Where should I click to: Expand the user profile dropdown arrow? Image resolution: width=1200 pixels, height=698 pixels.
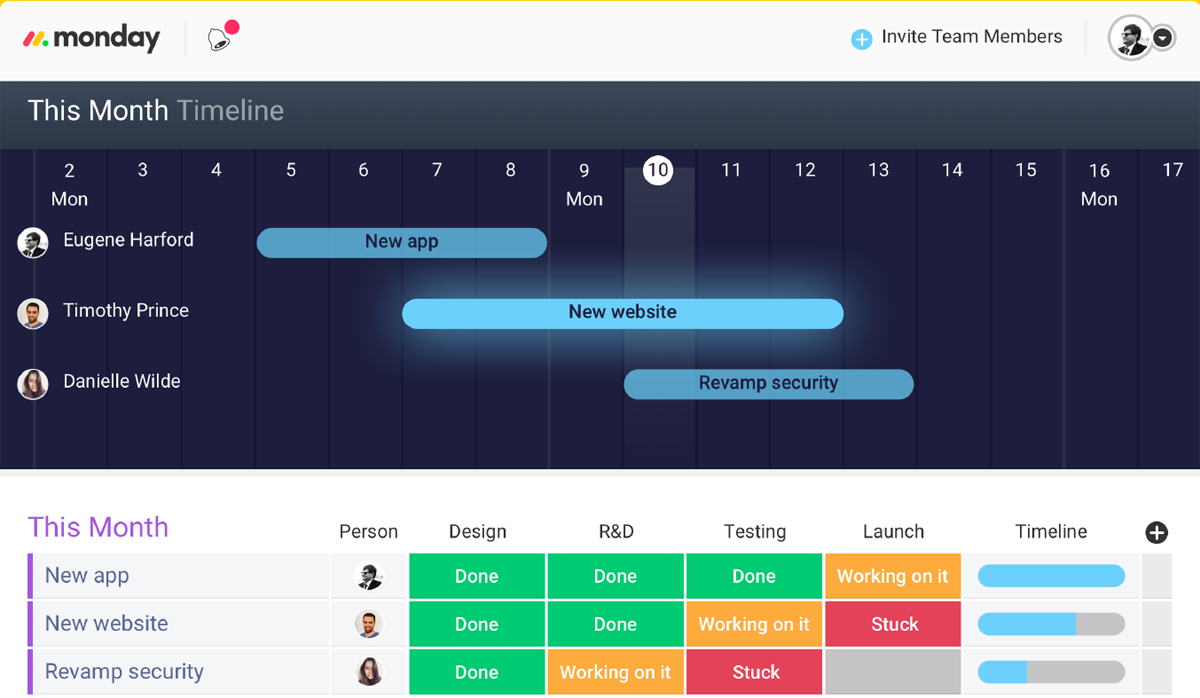click(1162, 38)
